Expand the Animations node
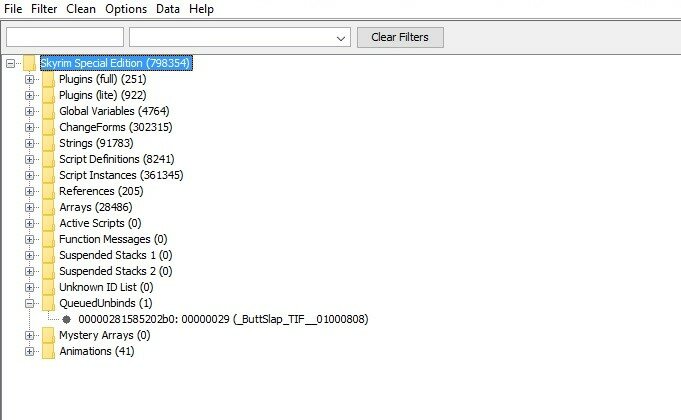Viewport: 681px width, 420px height. click(29, 351)
